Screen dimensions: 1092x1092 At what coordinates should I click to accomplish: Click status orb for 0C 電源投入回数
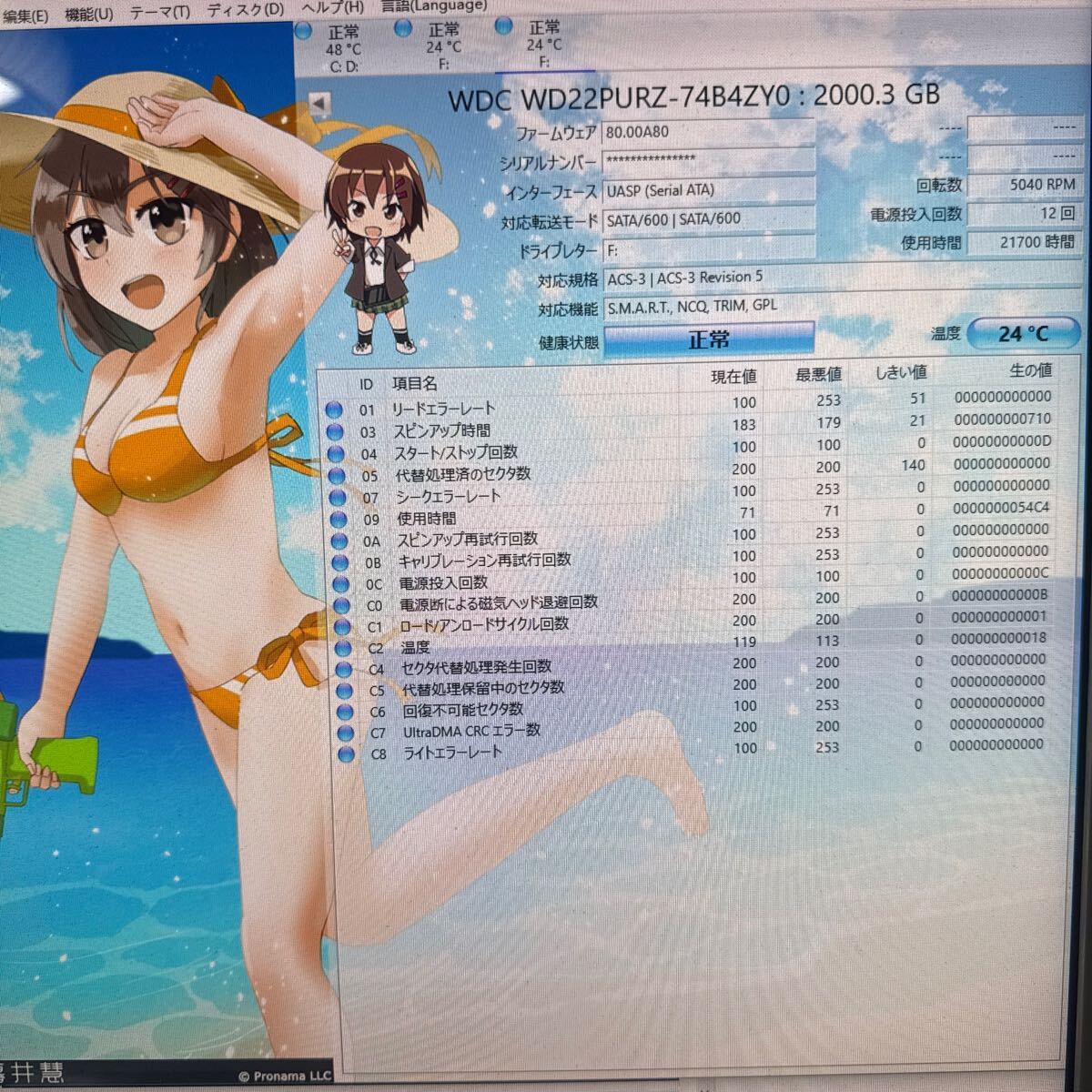point(341,584)
